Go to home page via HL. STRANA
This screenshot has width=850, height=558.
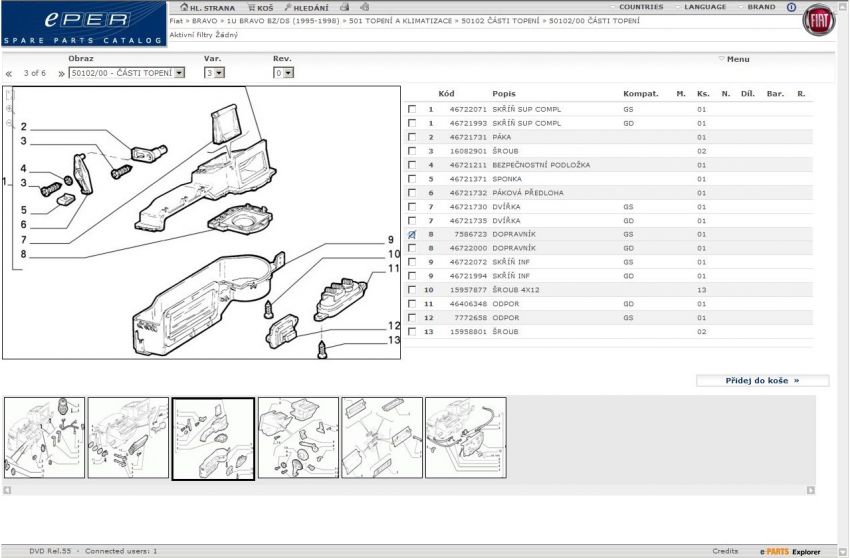pos(207,7)
